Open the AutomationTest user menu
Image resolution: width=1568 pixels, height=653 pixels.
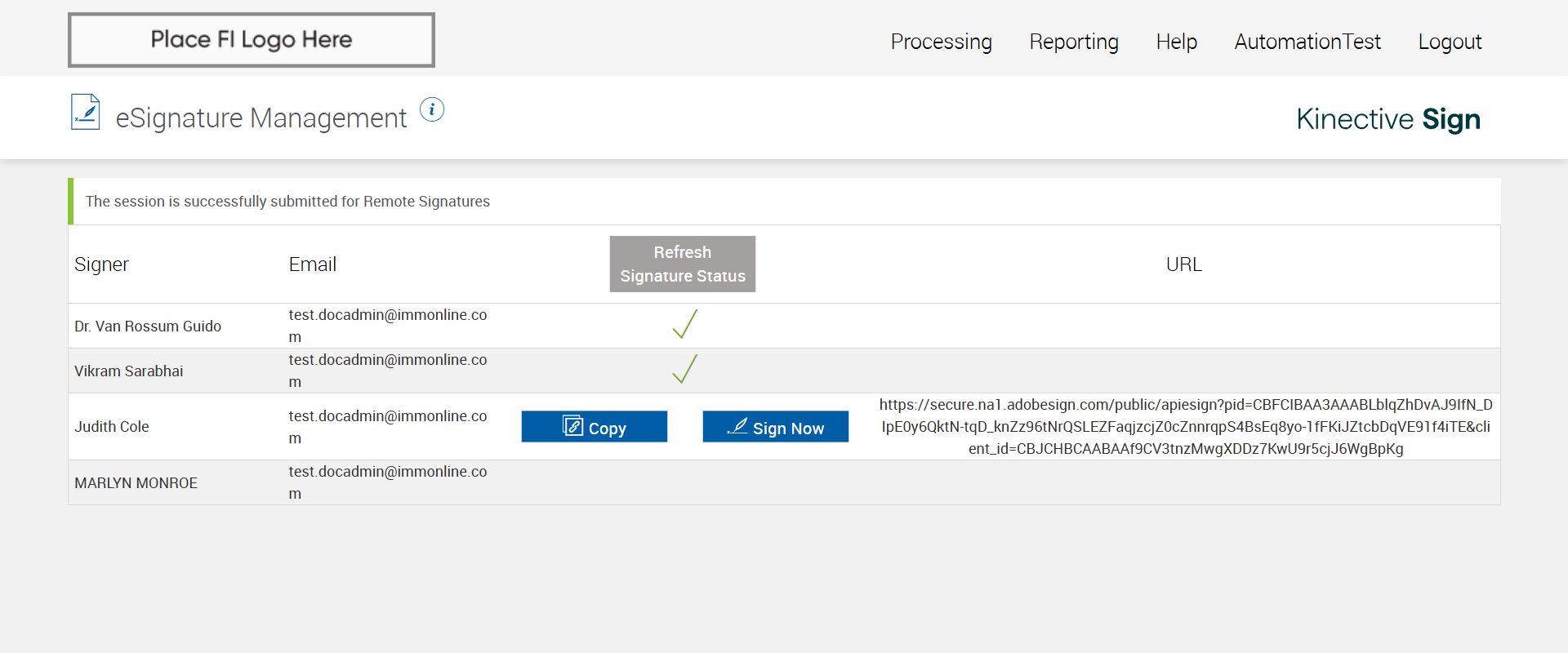coord(1307,42)
